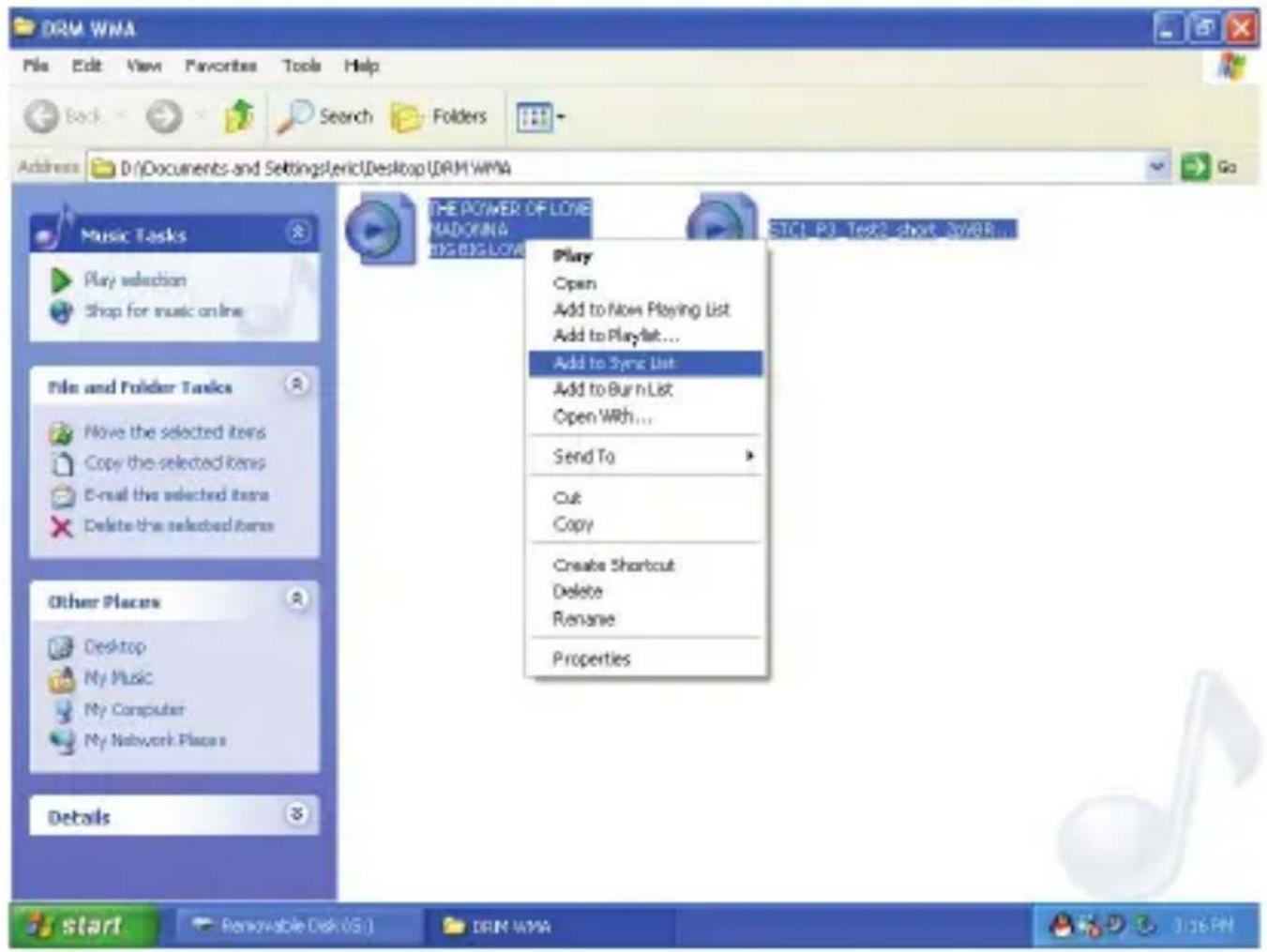
Task: Click E-mail the selected items
Action: pos(176,494)
